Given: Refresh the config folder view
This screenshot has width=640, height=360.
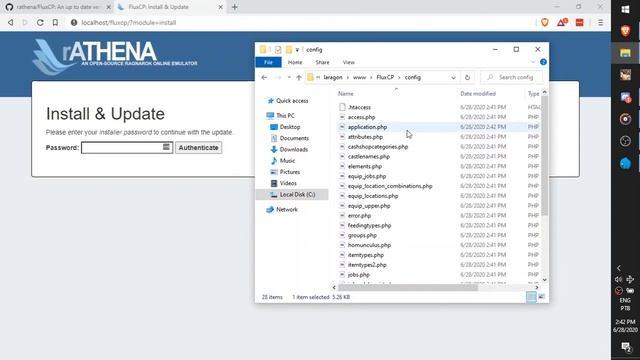Looking at the screenshot, I should coord(467,78).
